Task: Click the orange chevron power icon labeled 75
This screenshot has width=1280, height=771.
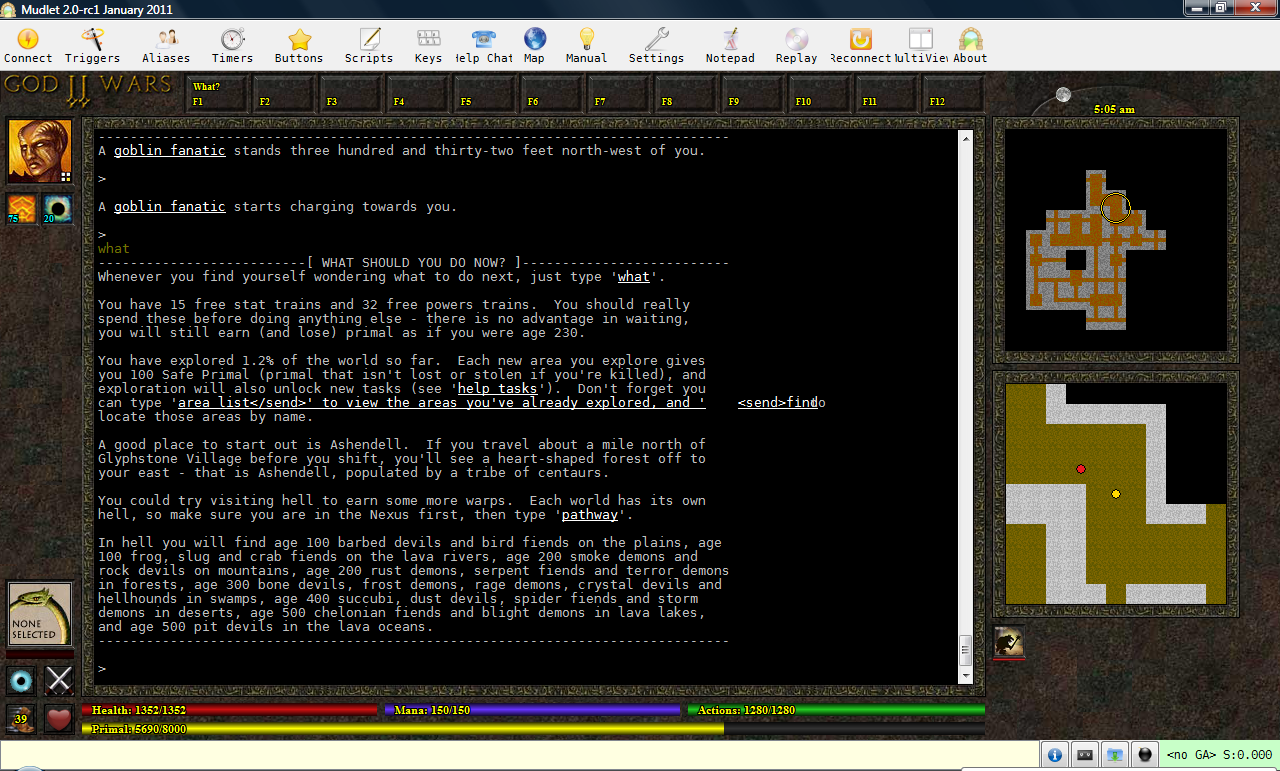Action: coord(22,209)
